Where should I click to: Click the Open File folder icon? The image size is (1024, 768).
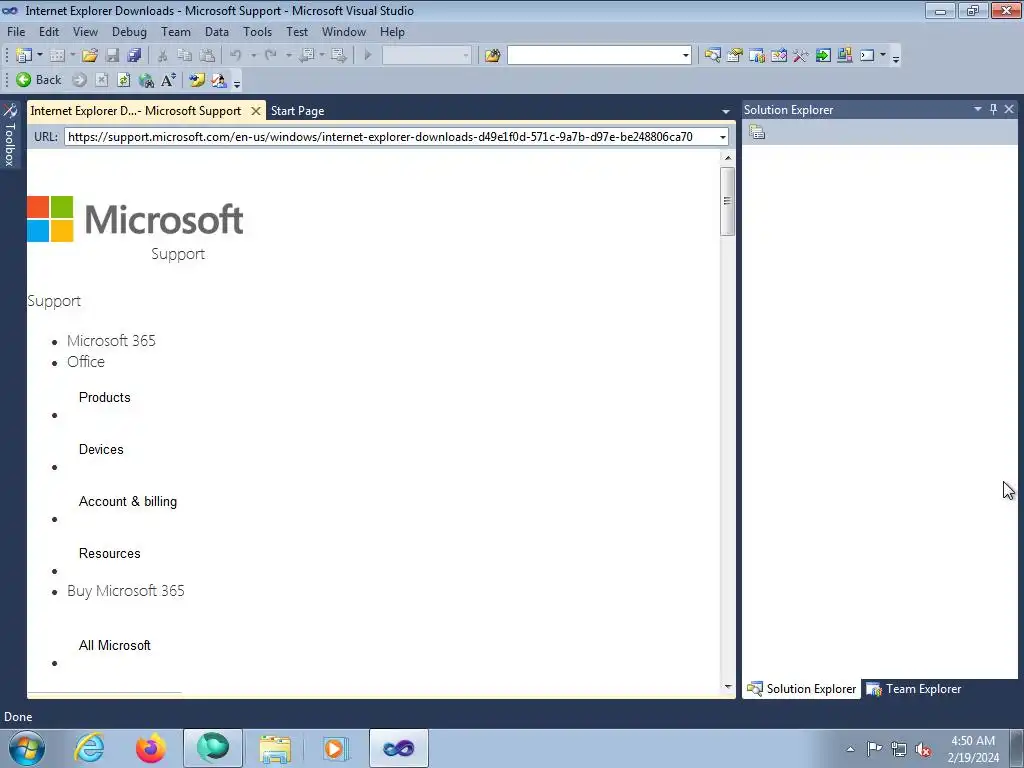coord(90,56)
